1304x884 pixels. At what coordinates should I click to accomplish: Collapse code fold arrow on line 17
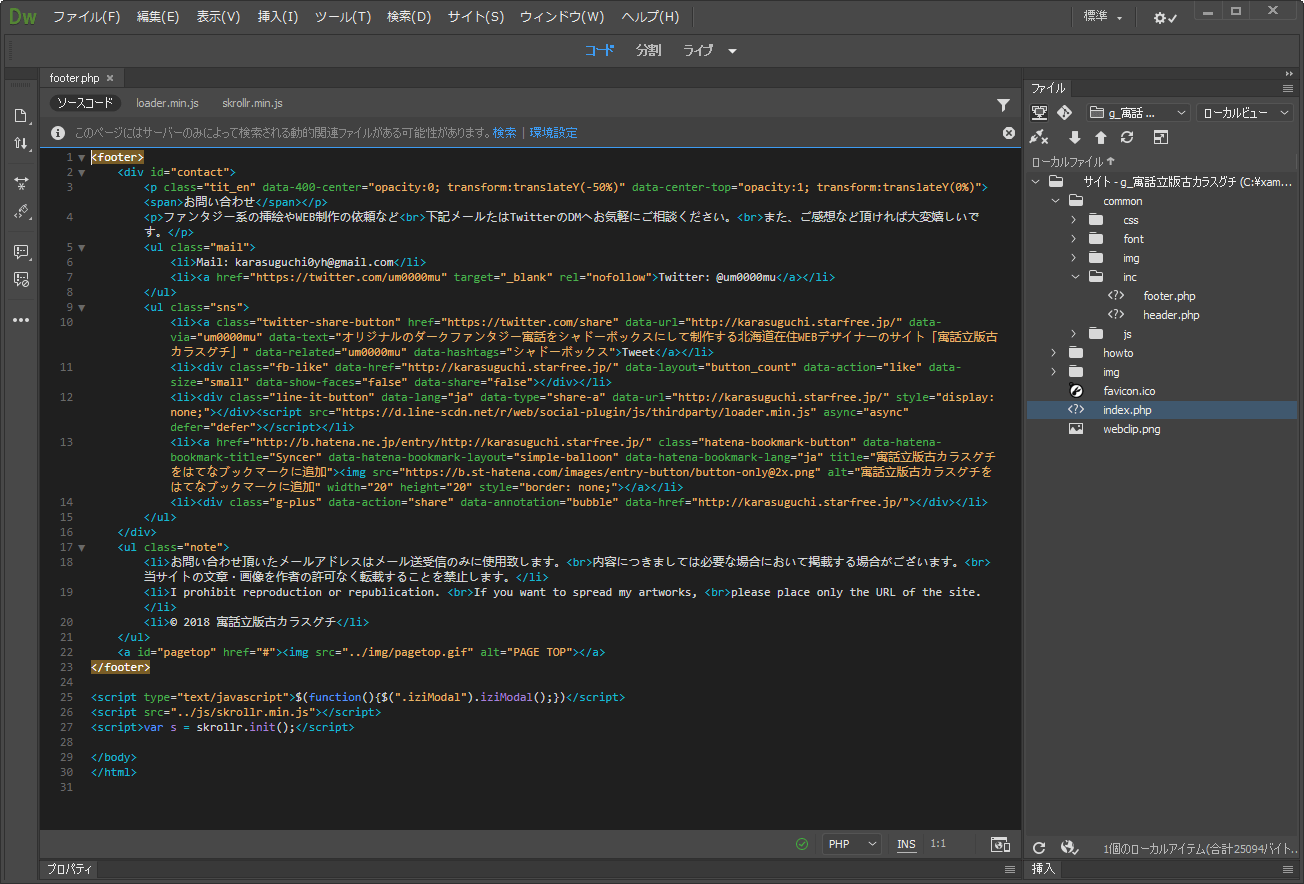[82, 548]
